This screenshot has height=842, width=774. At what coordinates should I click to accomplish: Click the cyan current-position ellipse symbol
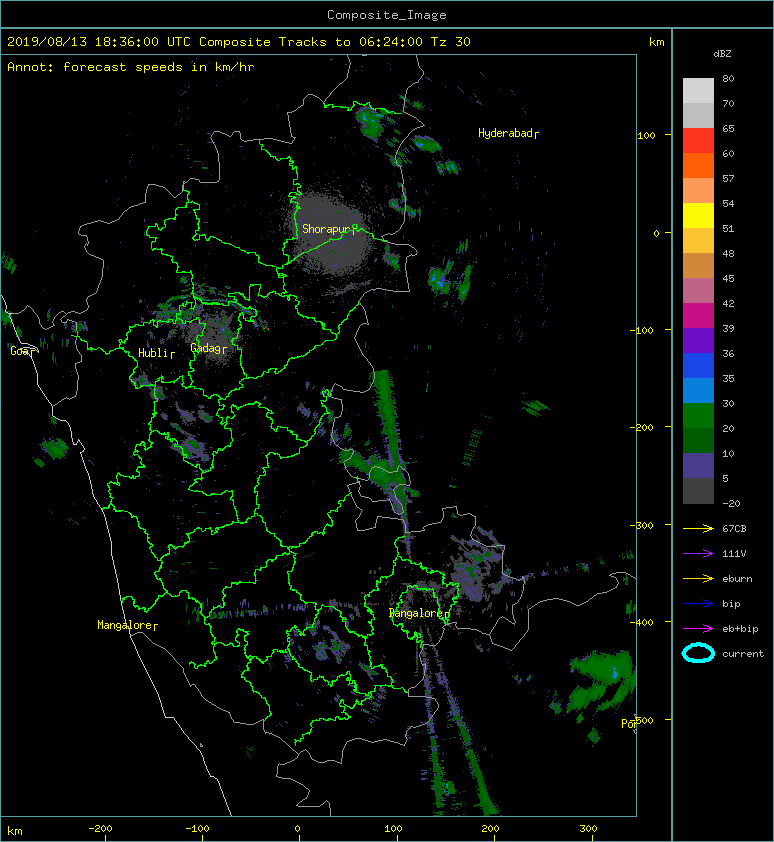[698, 653]
